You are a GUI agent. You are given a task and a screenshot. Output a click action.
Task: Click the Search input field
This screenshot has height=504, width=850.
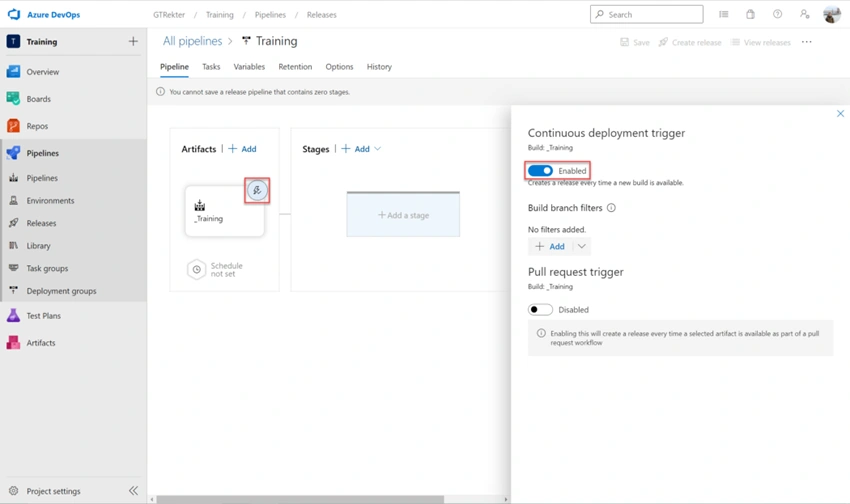646,14
